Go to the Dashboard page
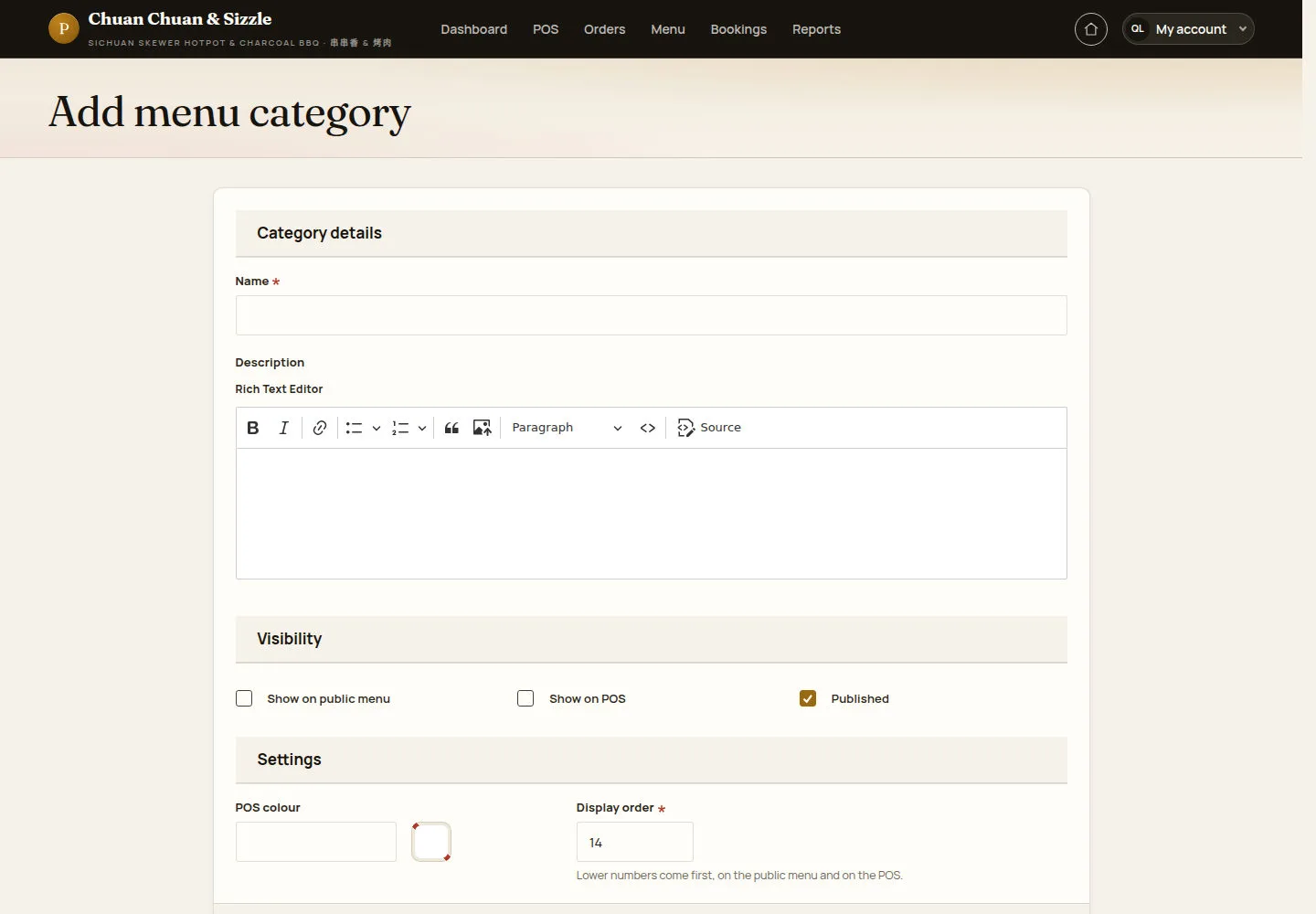Screen dimensions: 1316x914 [473, 29]
